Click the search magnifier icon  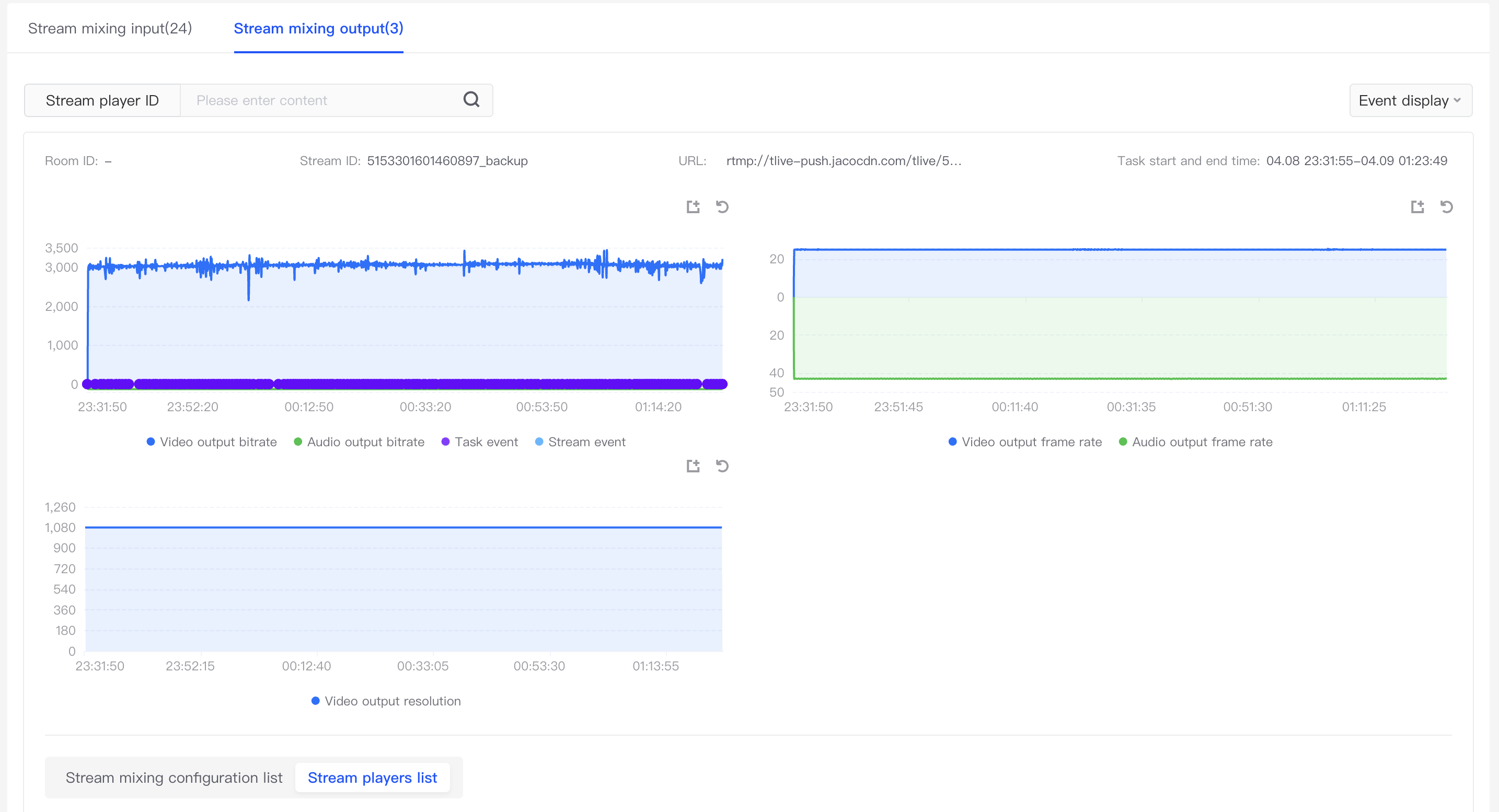[471, 100]
